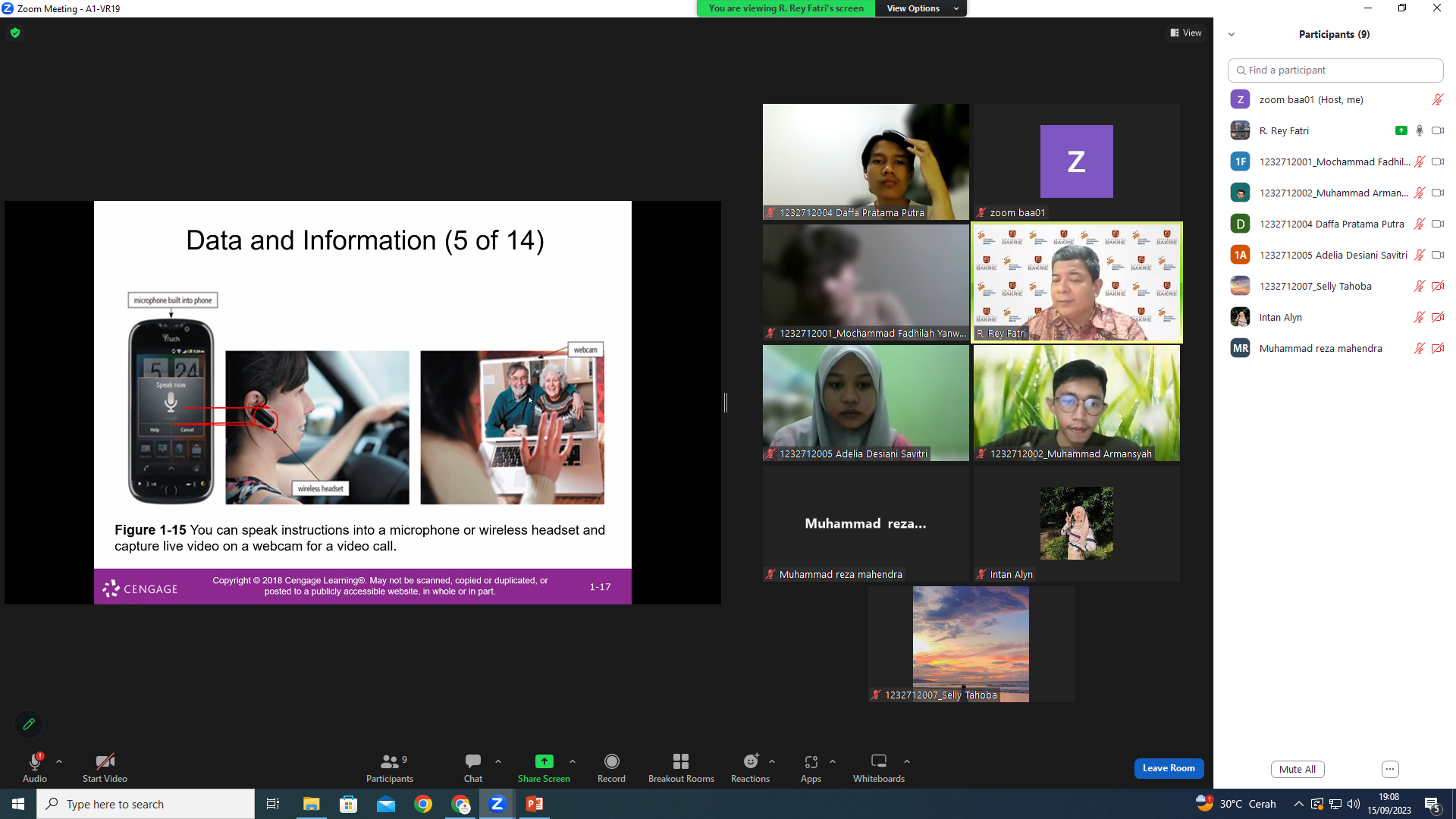Click R. Rey Fatri's green screen share indicator
The width and height of the screenshot is (1456, 819).
click(1401, 131)
